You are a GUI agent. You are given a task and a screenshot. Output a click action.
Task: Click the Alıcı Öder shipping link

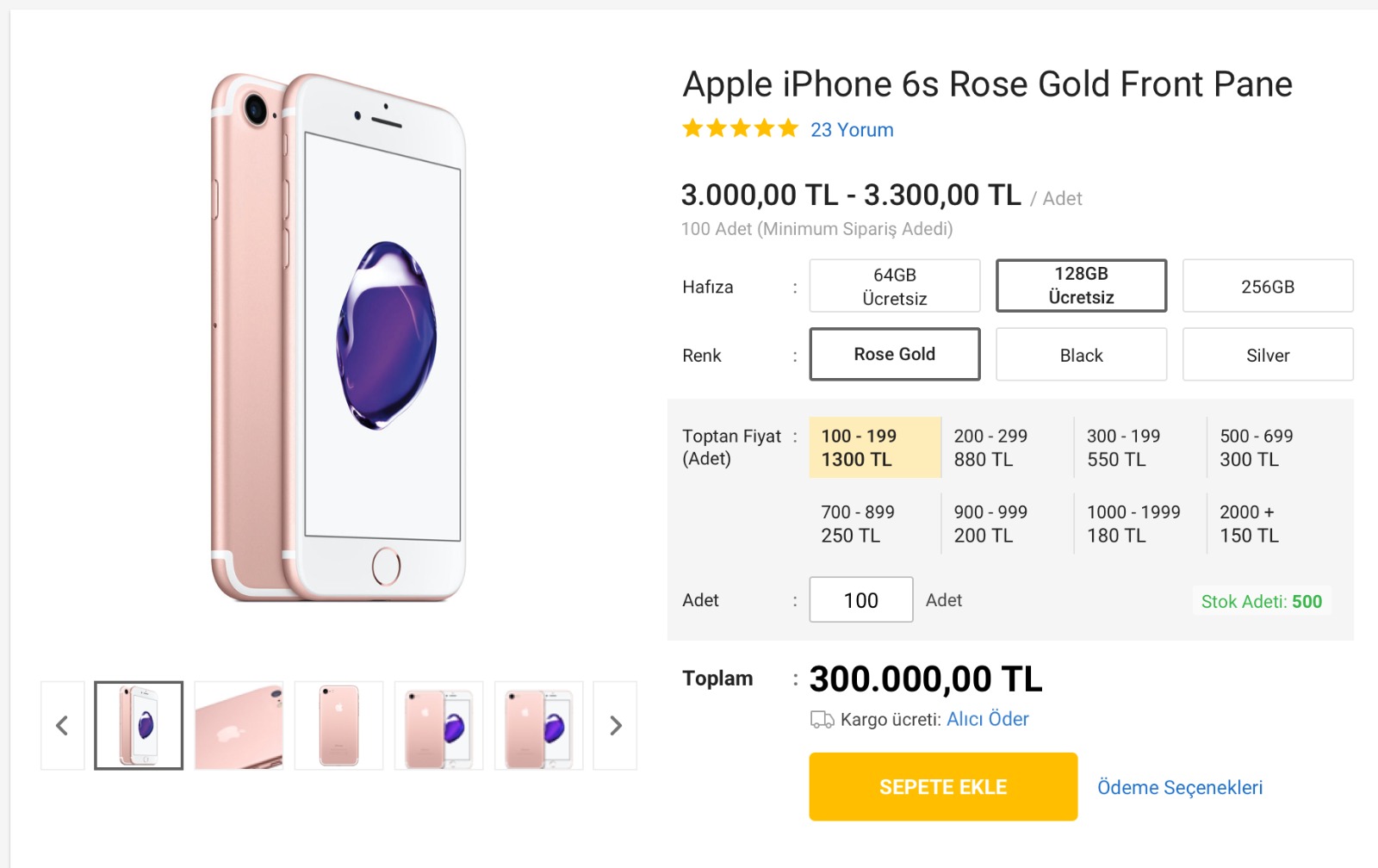click(x=988, y=719)
